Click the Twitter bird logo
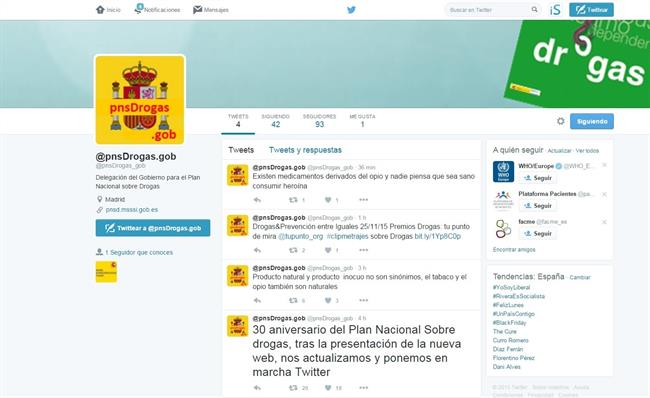This screenshot has height=398, width=650. pos(351,10)
